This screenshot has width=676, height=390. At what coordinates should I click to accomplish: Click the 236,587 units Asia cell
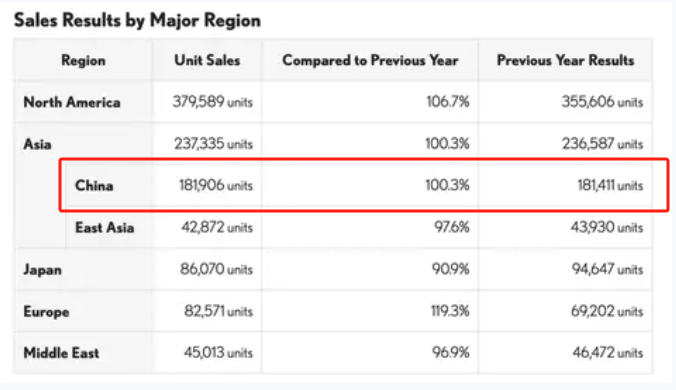pos(602,144)
